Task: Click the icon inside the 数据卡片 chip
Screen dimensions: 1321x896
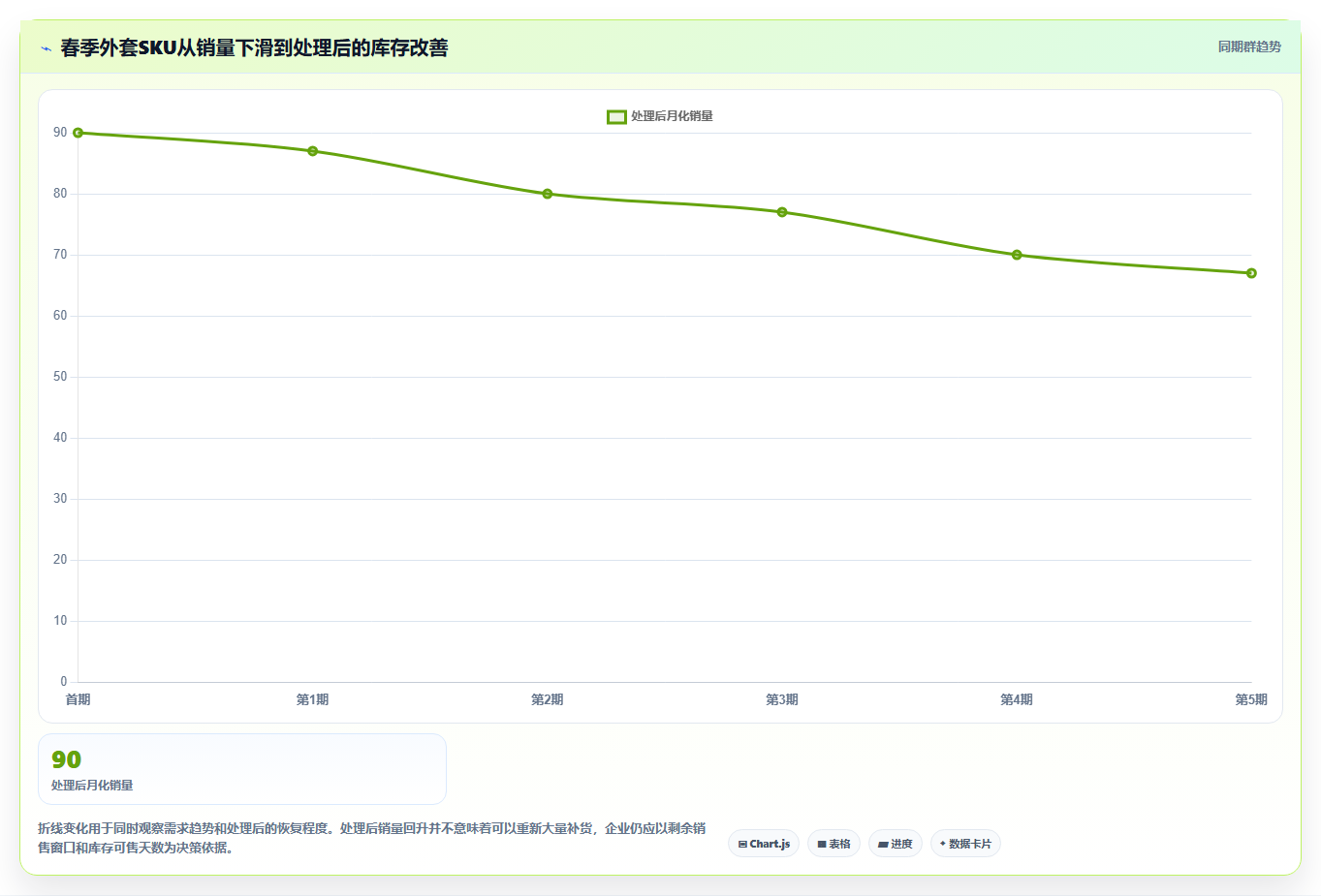Action: click(x=943, y=844)
